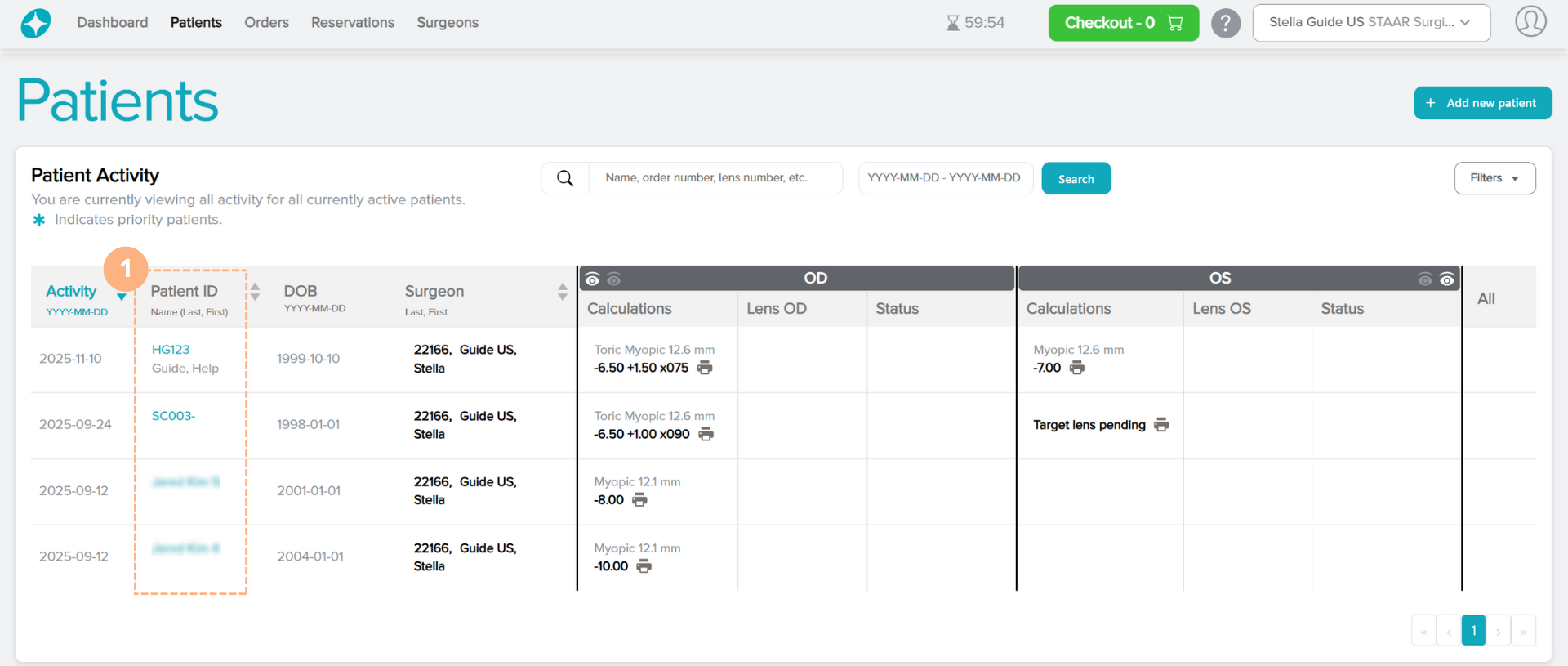Click the STAAR star logo icon
Viewport: 1568px width, 666px height.
point(36,23)
